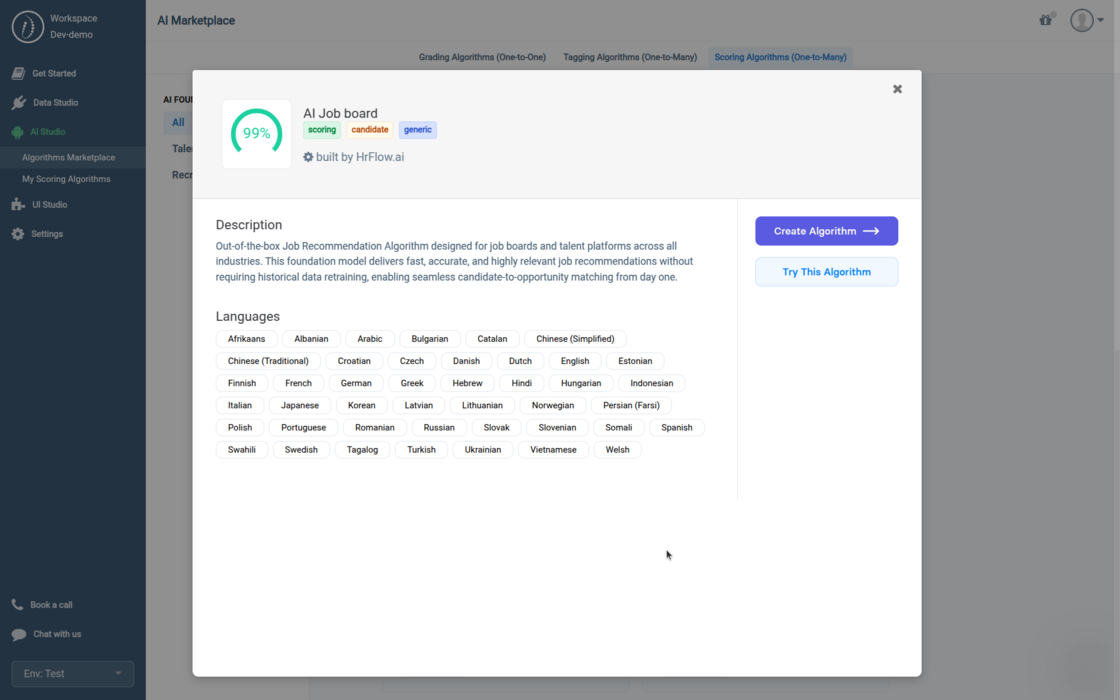Open the Get Started link
1120x700 pixels.
click(x=54, y=73)
